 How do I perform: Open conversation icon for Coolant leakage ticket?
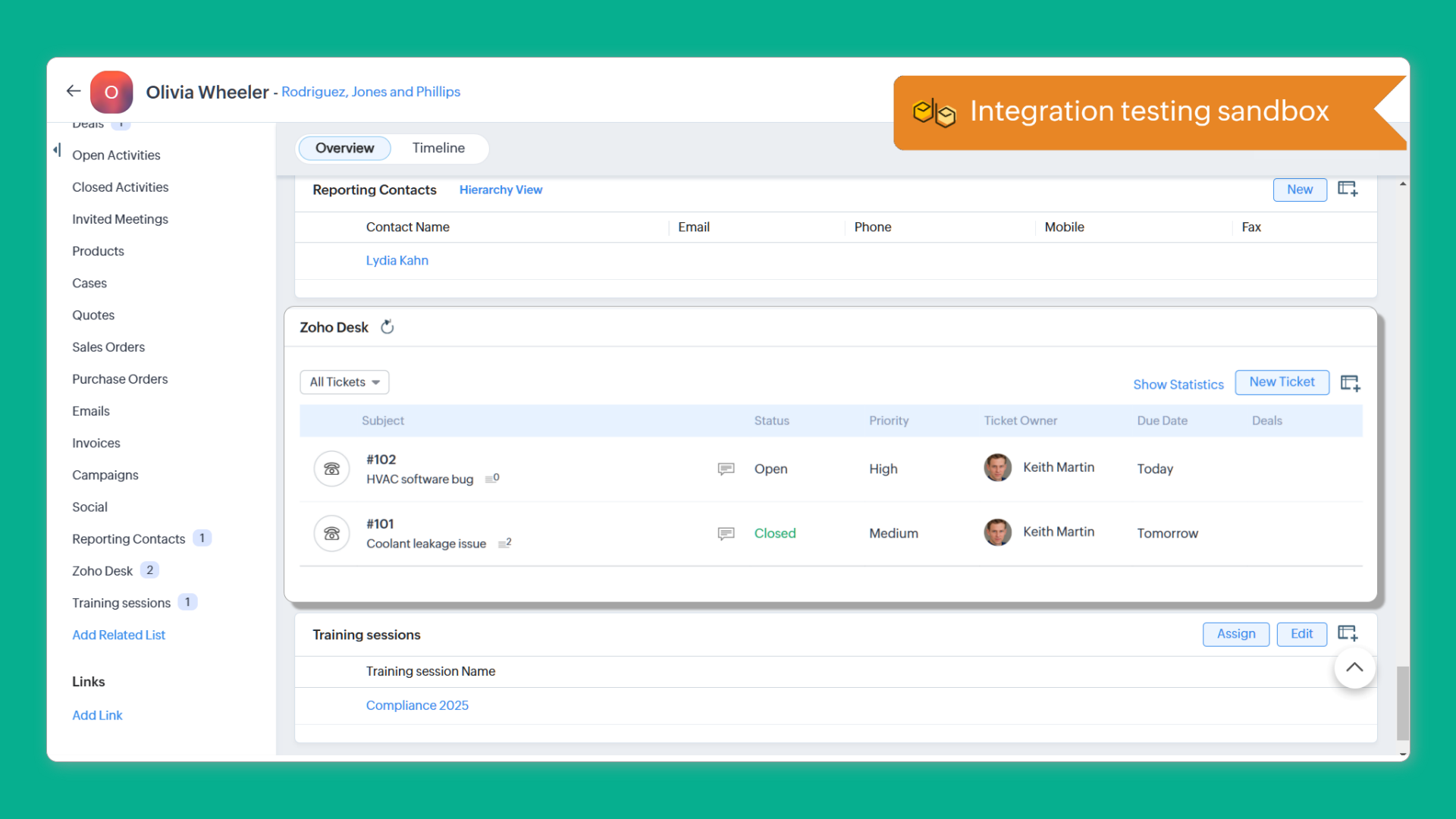pos(726,533)
